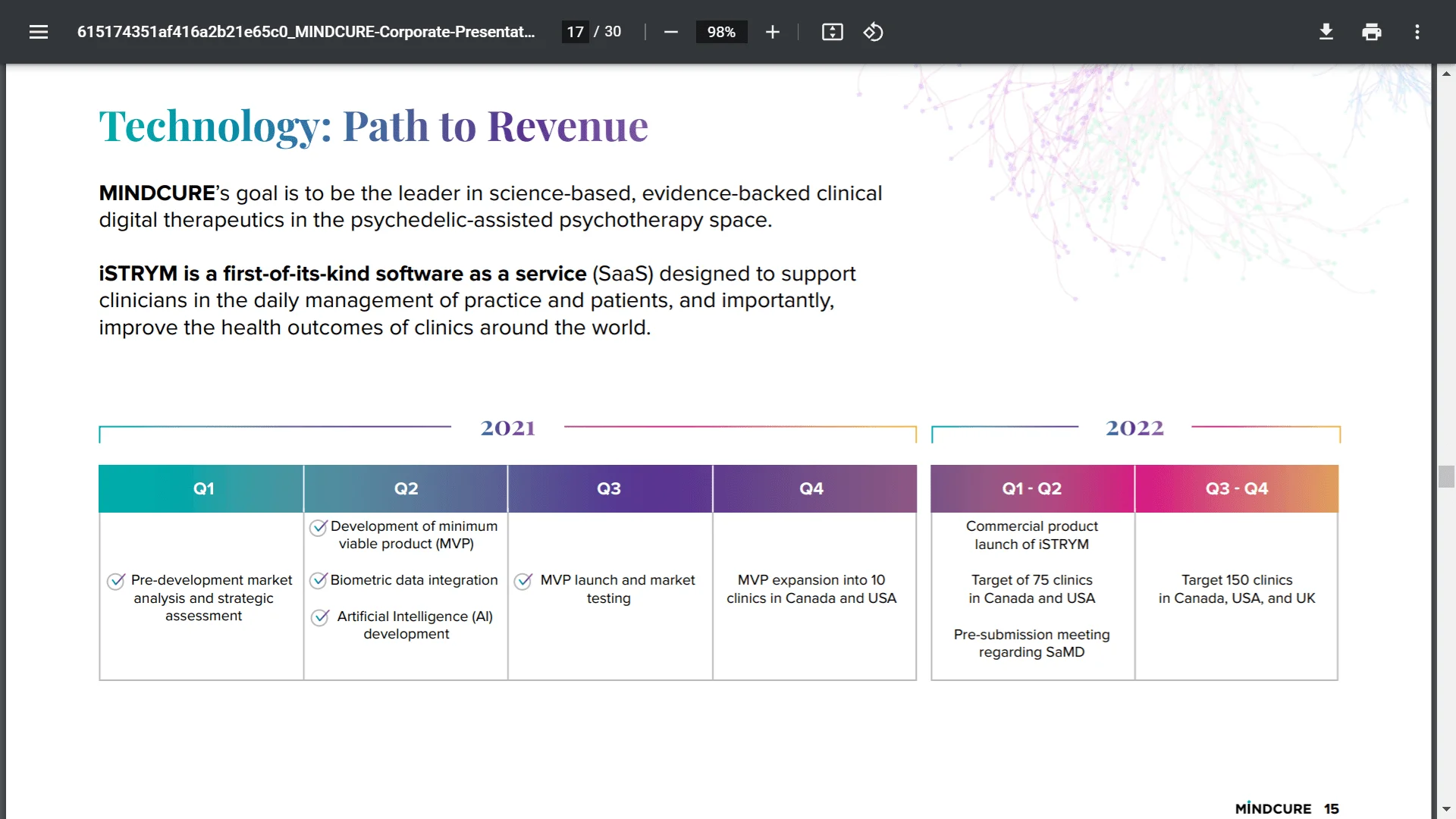Click the Q1 - Q2 header of 2022
Image resolution: width=1456 pixels, height=819 pixels.
coord(1032,488)
